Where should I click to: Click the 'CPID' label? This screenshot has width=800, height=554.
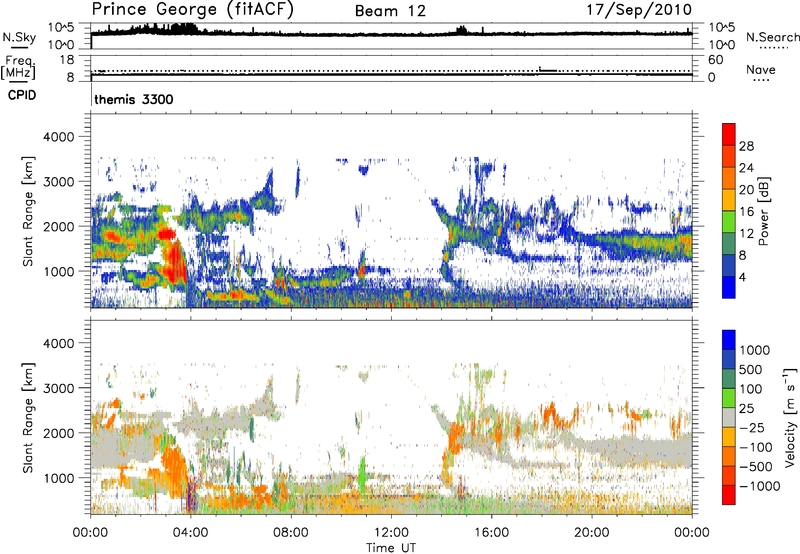pyautogui.click(x=22, y=95)
